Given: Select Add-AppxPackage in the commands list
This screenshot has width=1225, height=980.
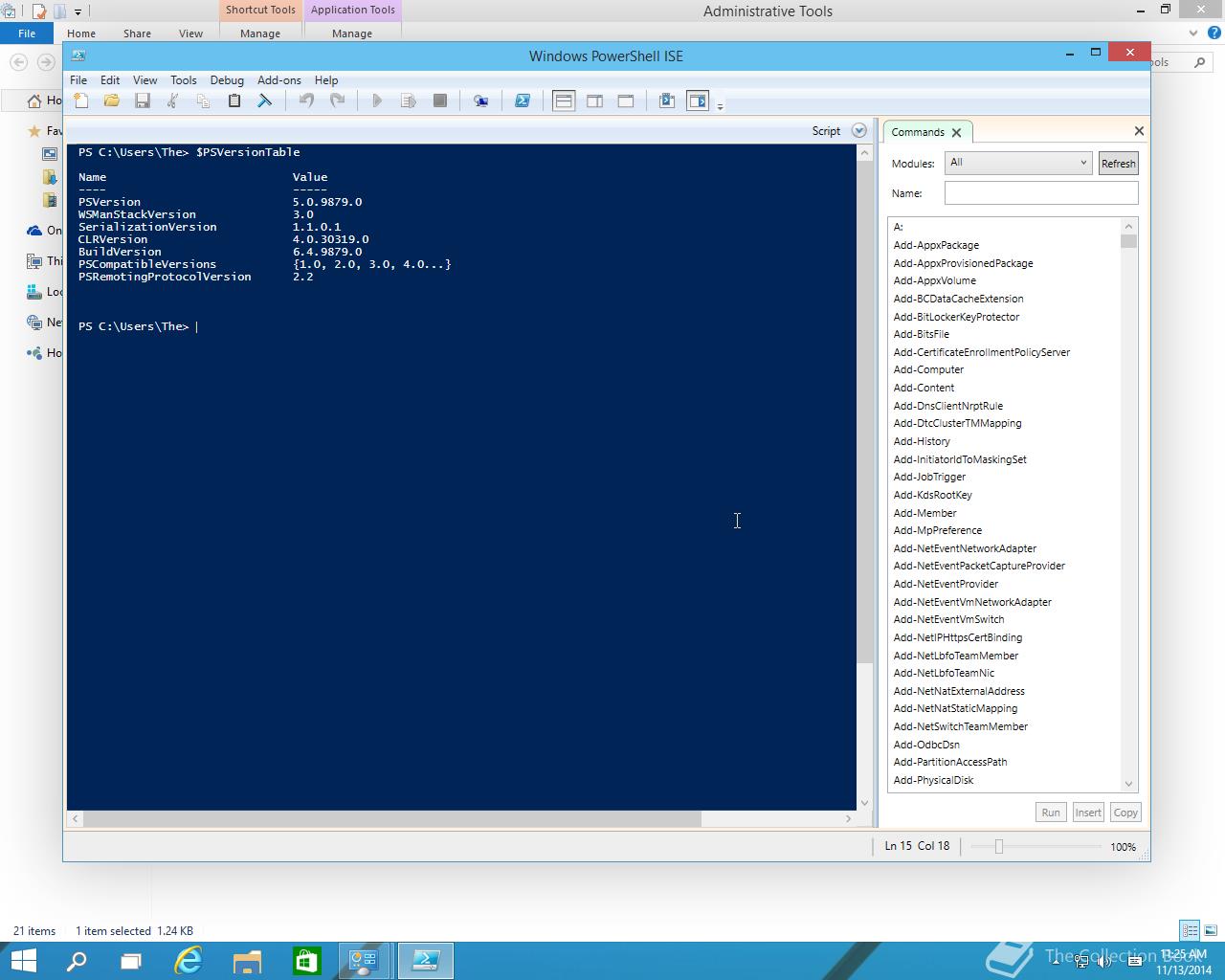Looking at the screenshot, I should (x=936, y=245).
